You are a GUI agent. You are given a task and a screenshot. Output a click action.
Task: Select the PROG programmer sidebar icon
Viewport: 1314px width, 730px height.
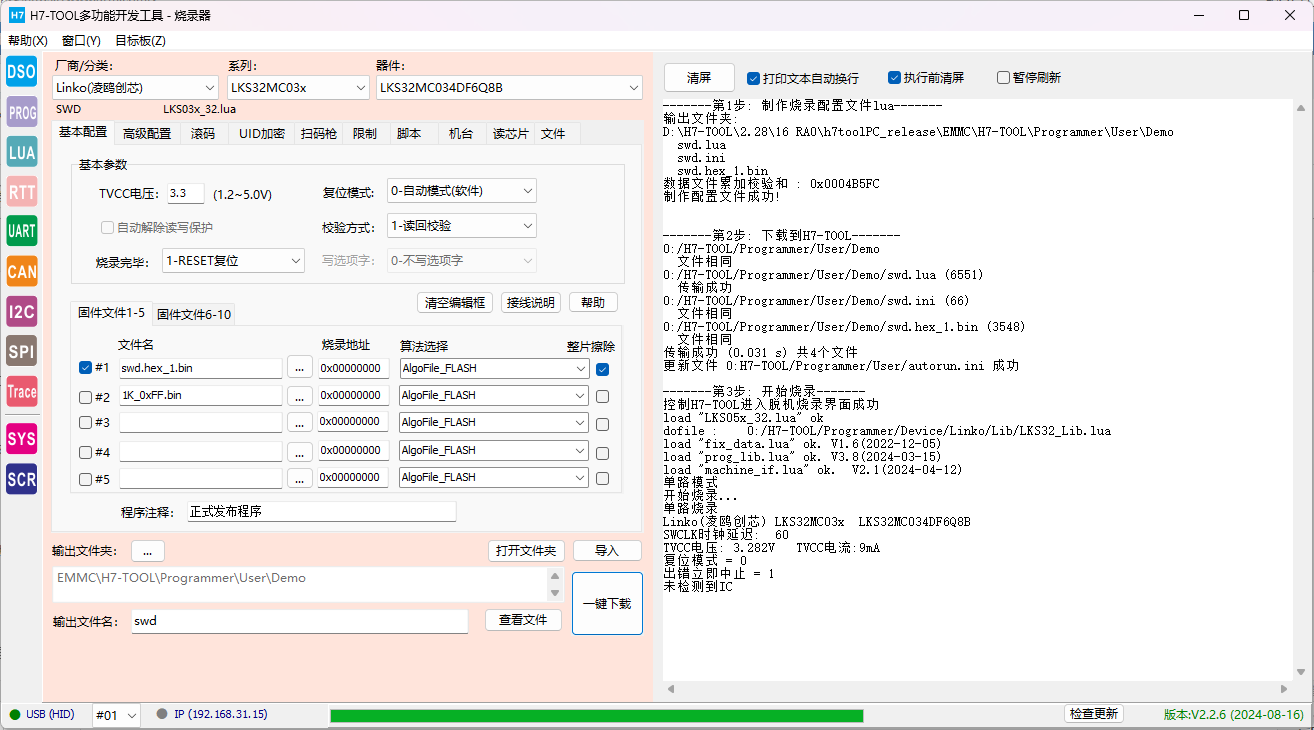coord(22,112)
